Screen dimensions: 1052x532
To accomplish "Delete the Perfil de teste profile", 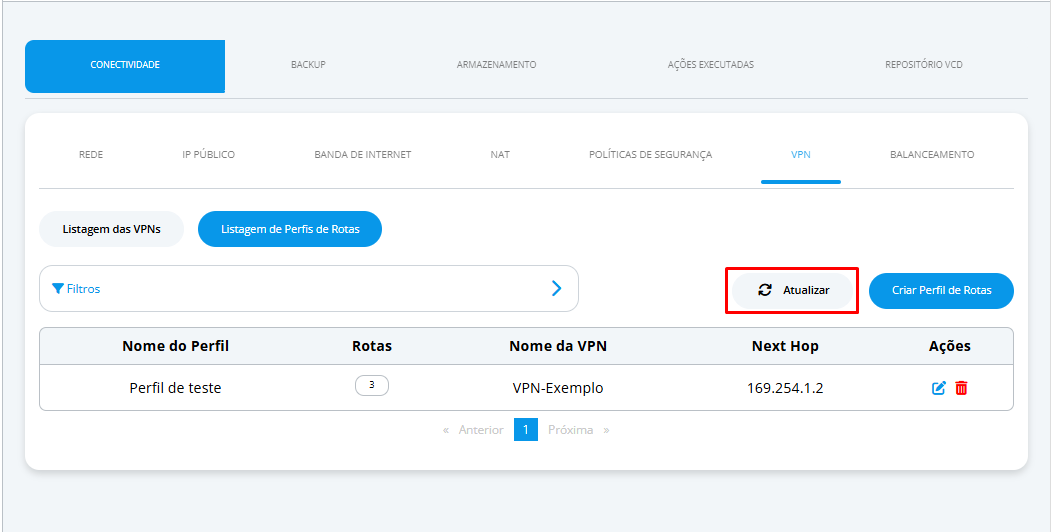I will coord(961,388).
